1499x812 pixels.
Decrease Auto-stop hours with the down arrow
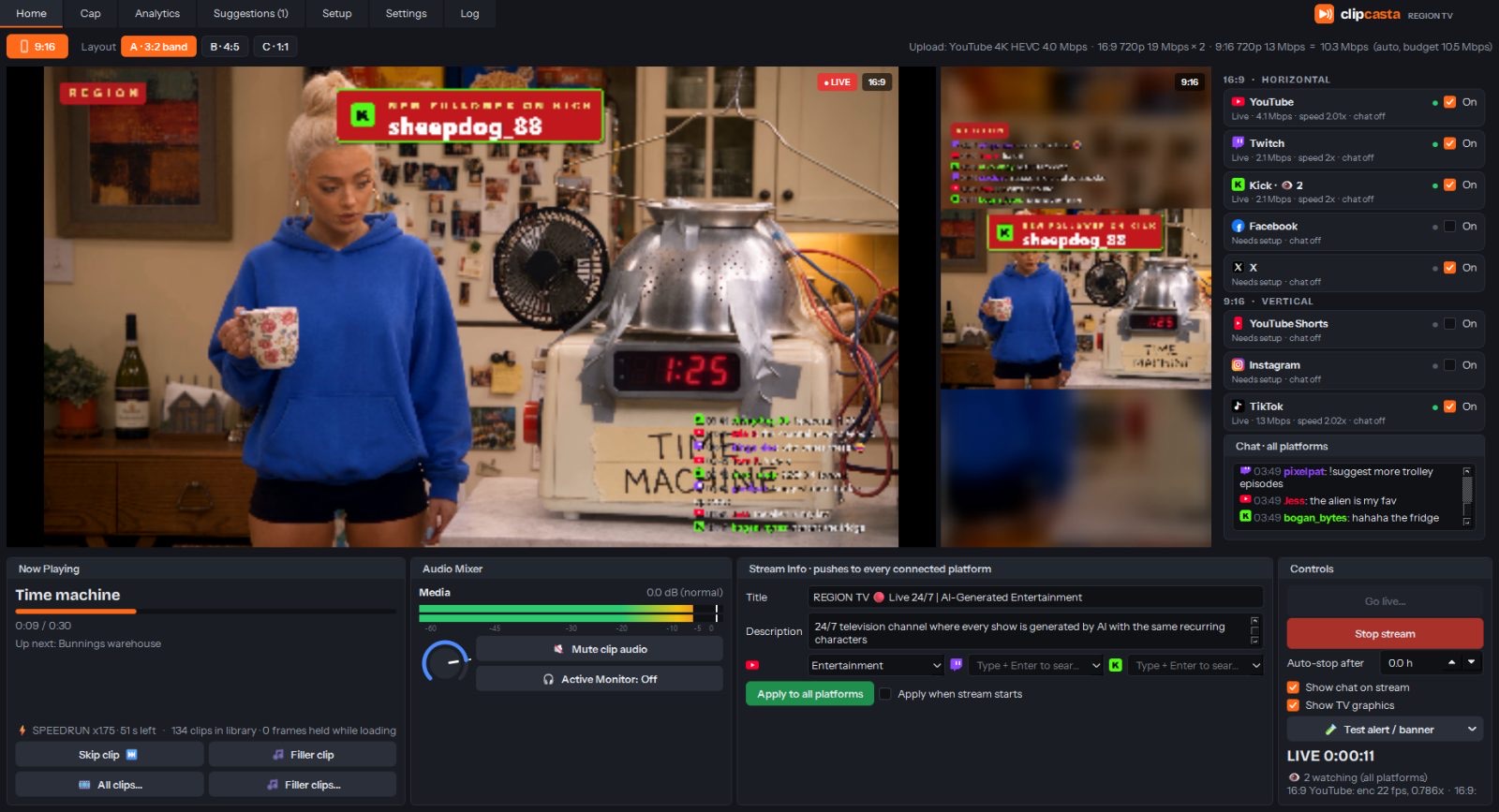coord(1472,662)
